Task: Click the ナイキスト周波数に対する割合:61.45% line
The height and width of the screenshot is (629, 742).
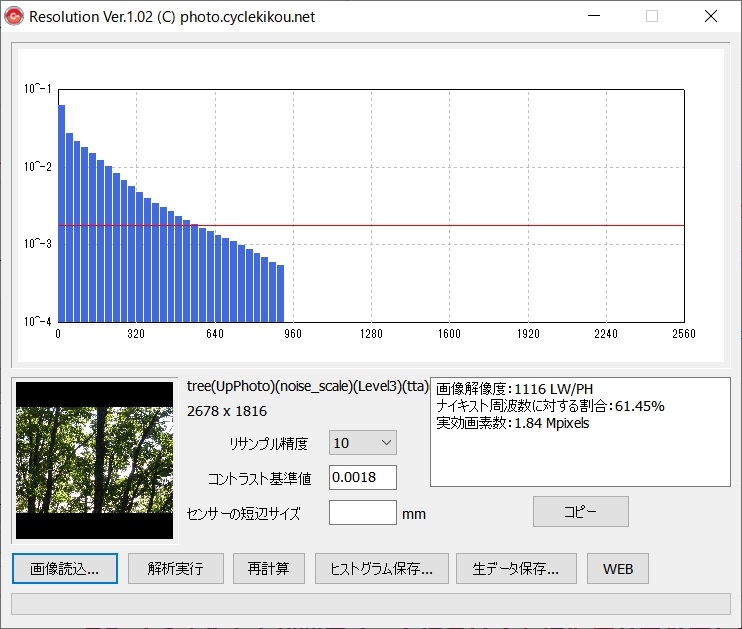Action: 550,406
